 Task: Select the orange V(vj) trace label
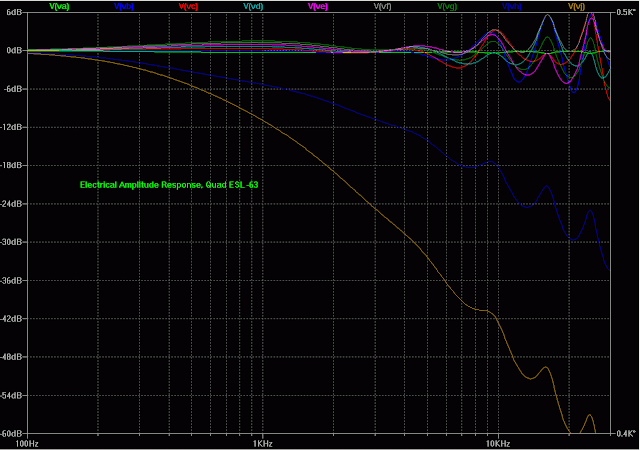(576, 6)
